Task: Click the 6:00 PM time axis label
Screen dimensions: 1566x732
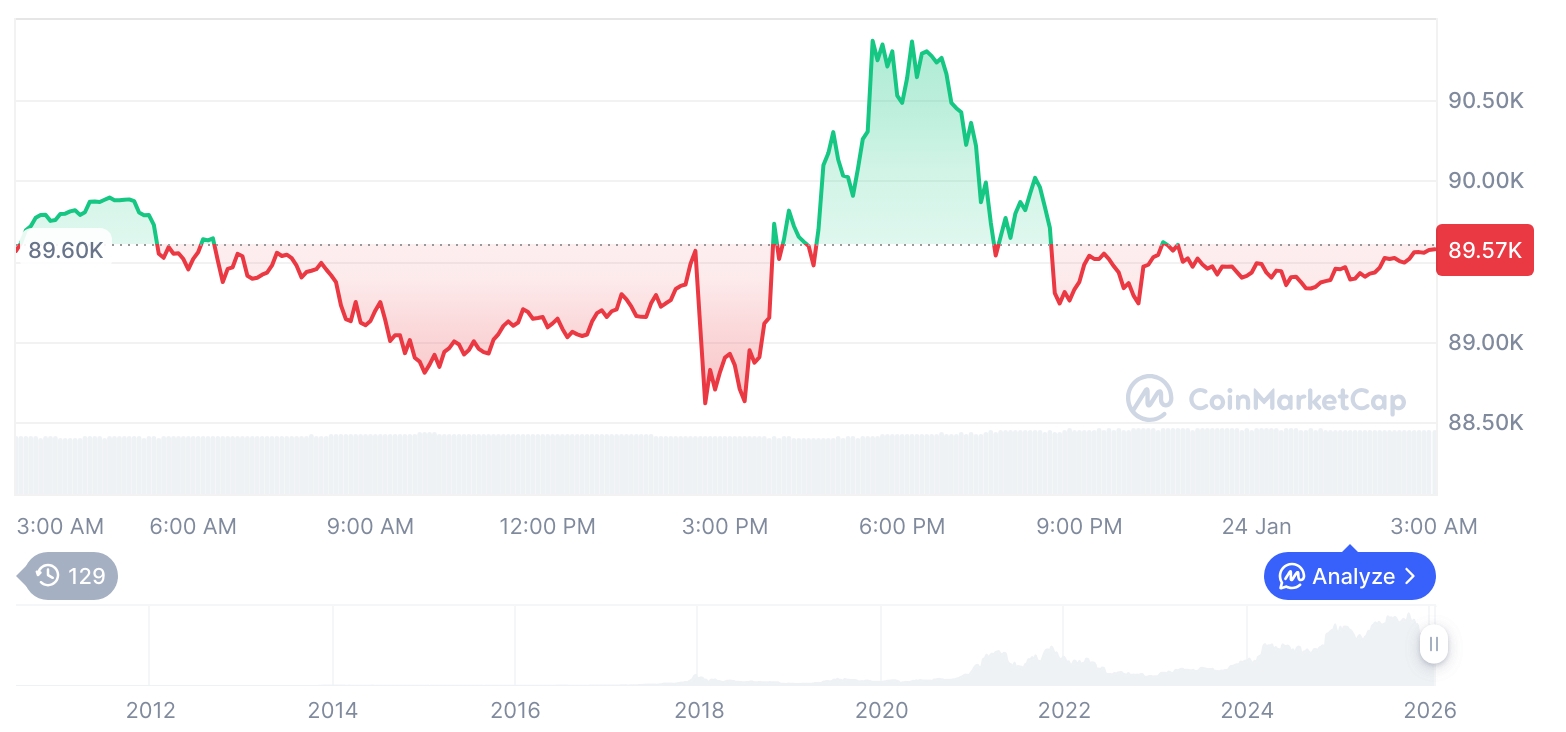Action: [902, 526]
